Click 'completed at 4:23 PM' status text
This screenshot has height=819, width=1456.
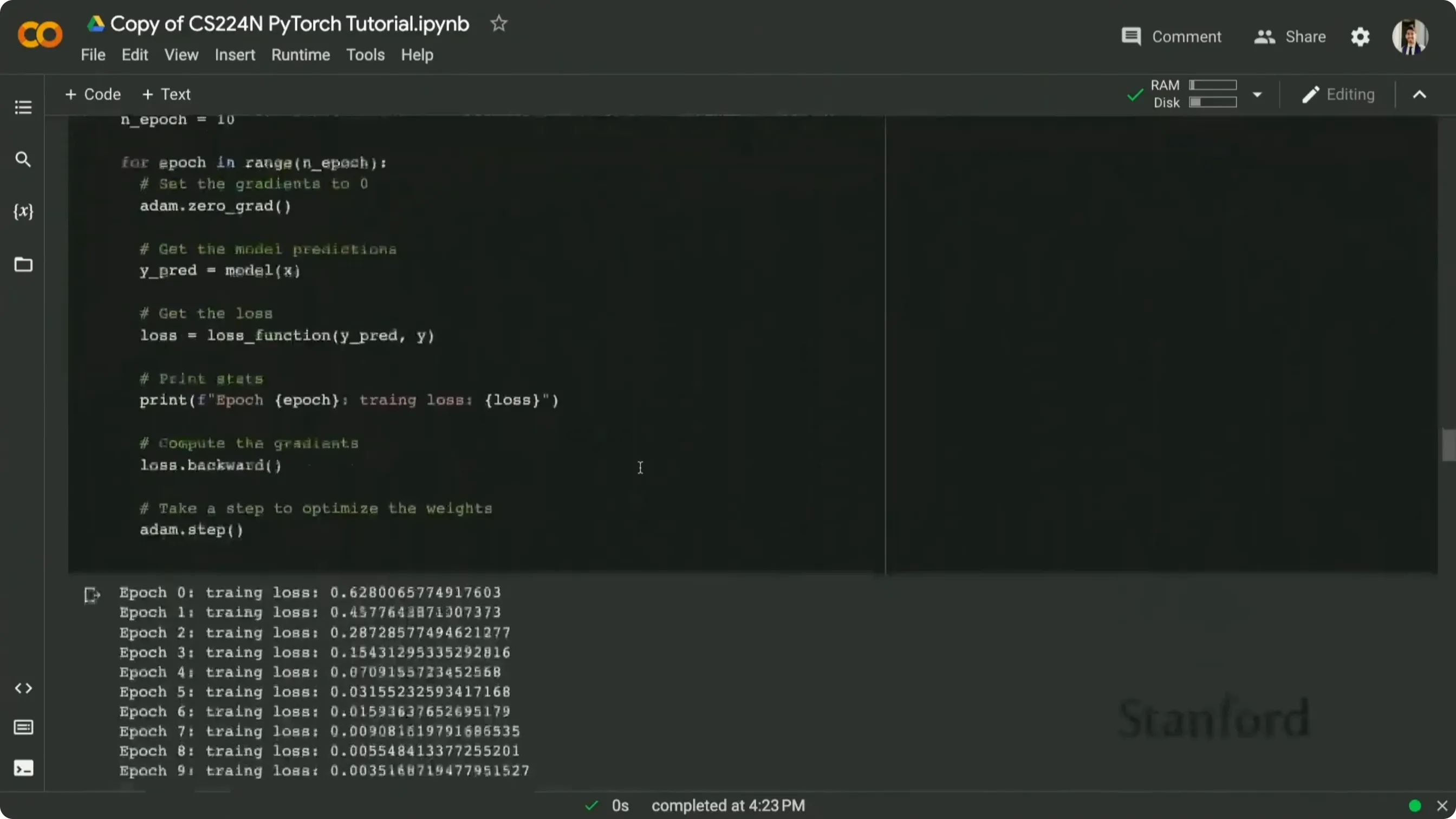728,805
